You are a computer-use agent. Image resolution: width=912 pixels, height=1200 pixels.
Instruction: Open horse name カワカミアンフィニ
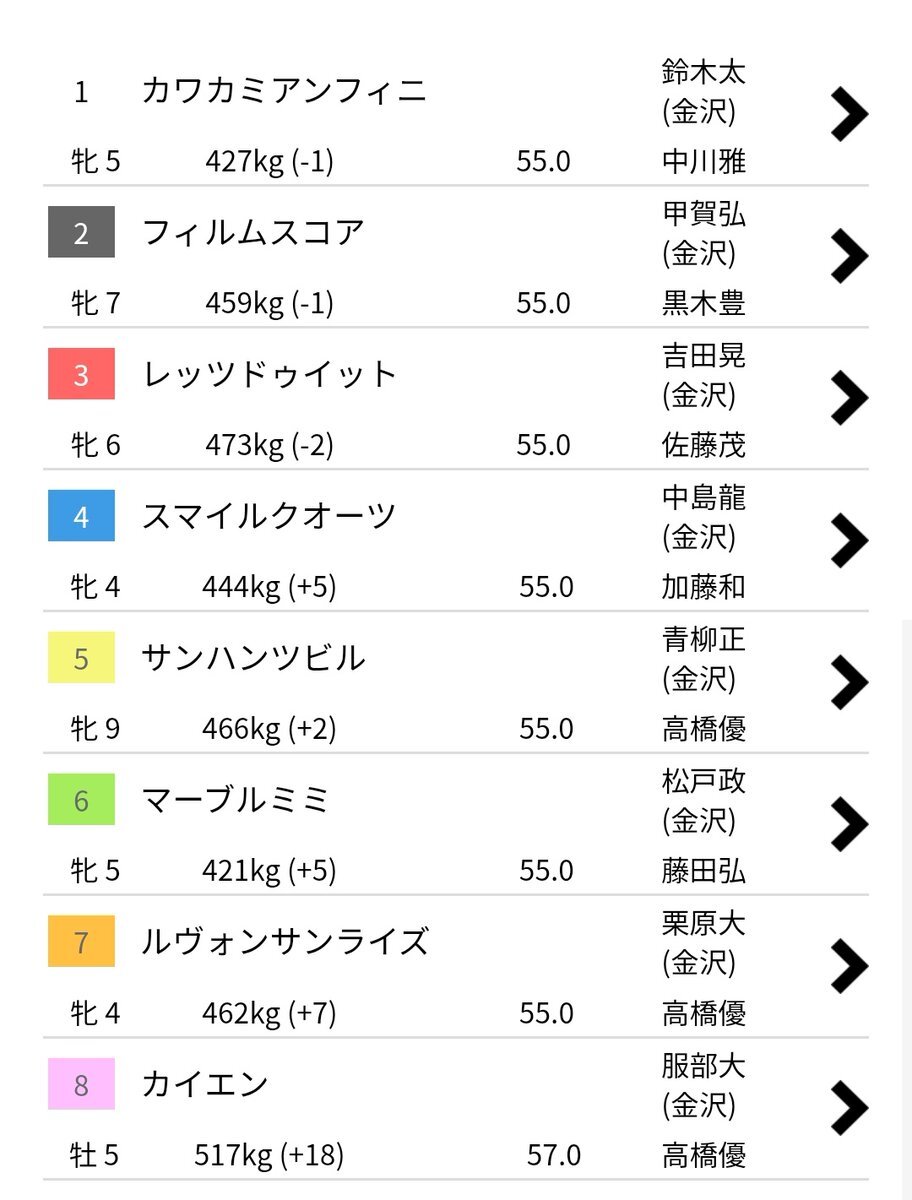285,91
